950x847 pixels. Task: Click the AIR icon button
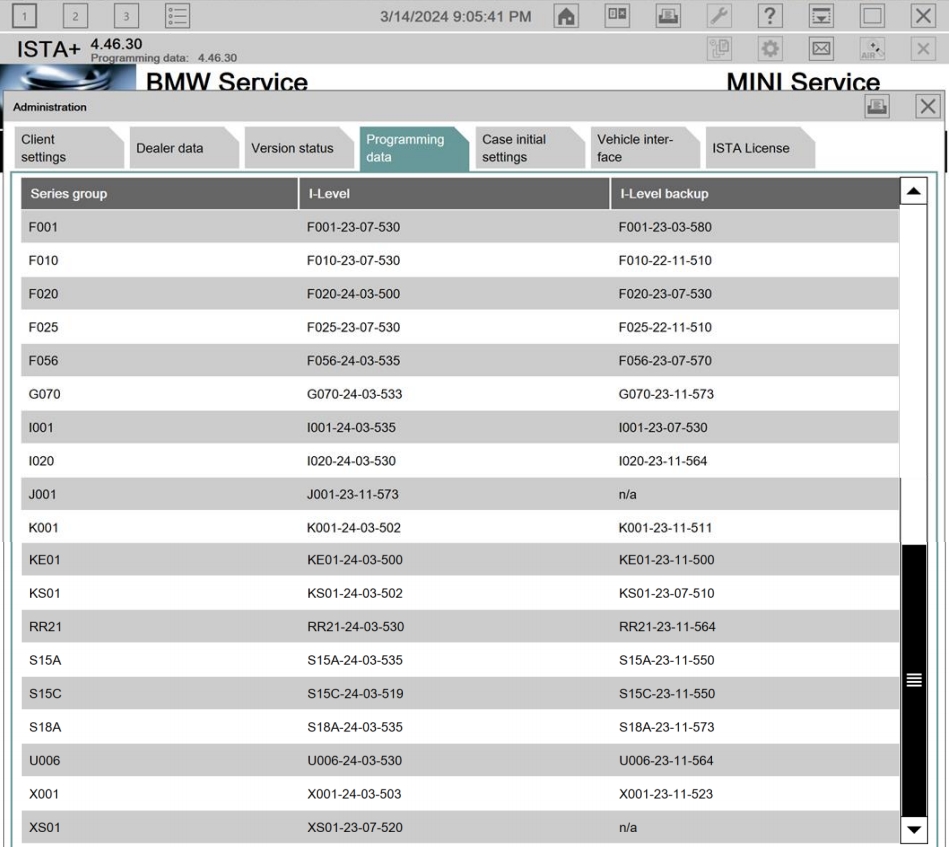coord(872,49)
